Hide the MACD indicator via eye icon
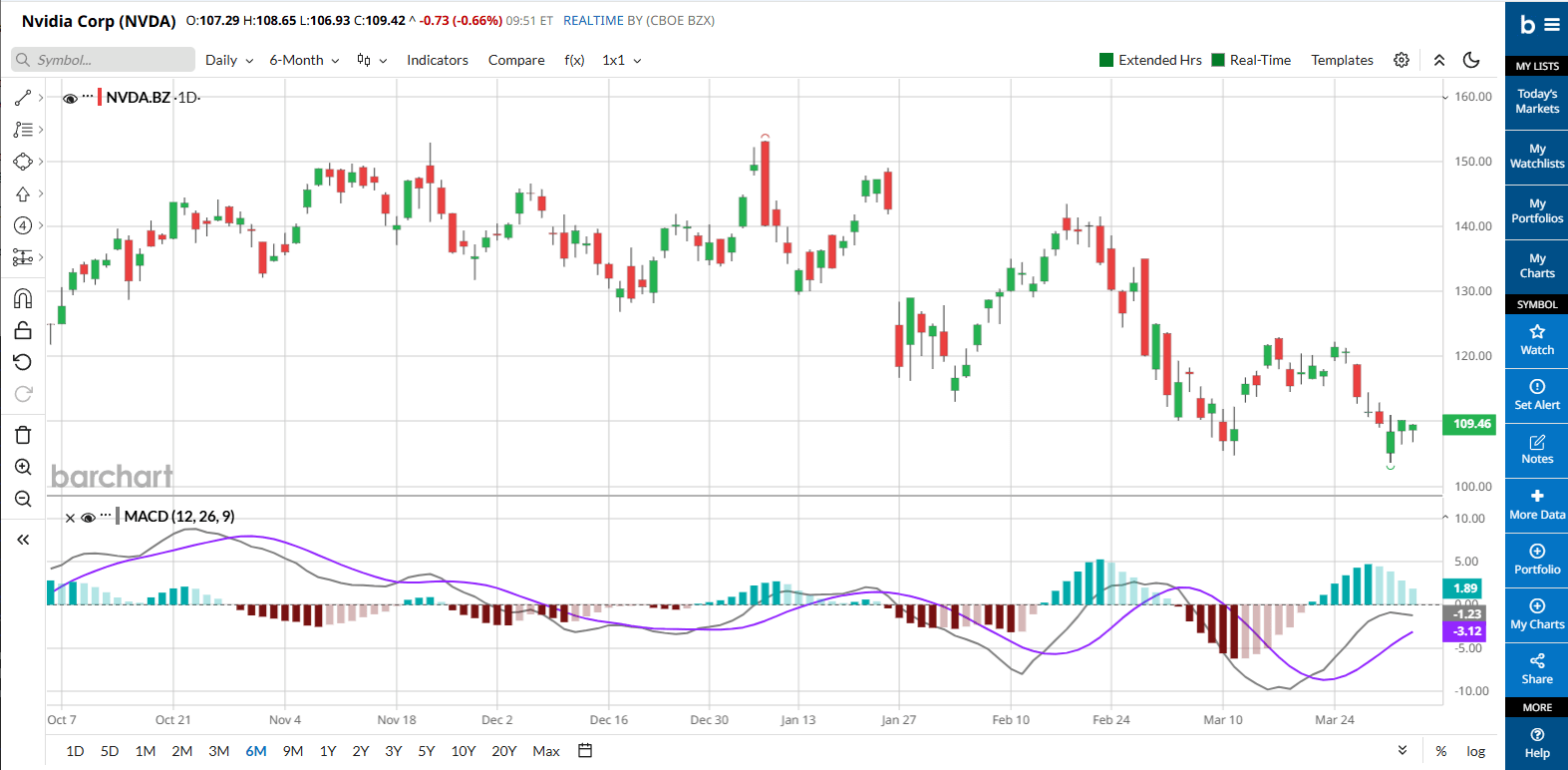 point(88,518)
